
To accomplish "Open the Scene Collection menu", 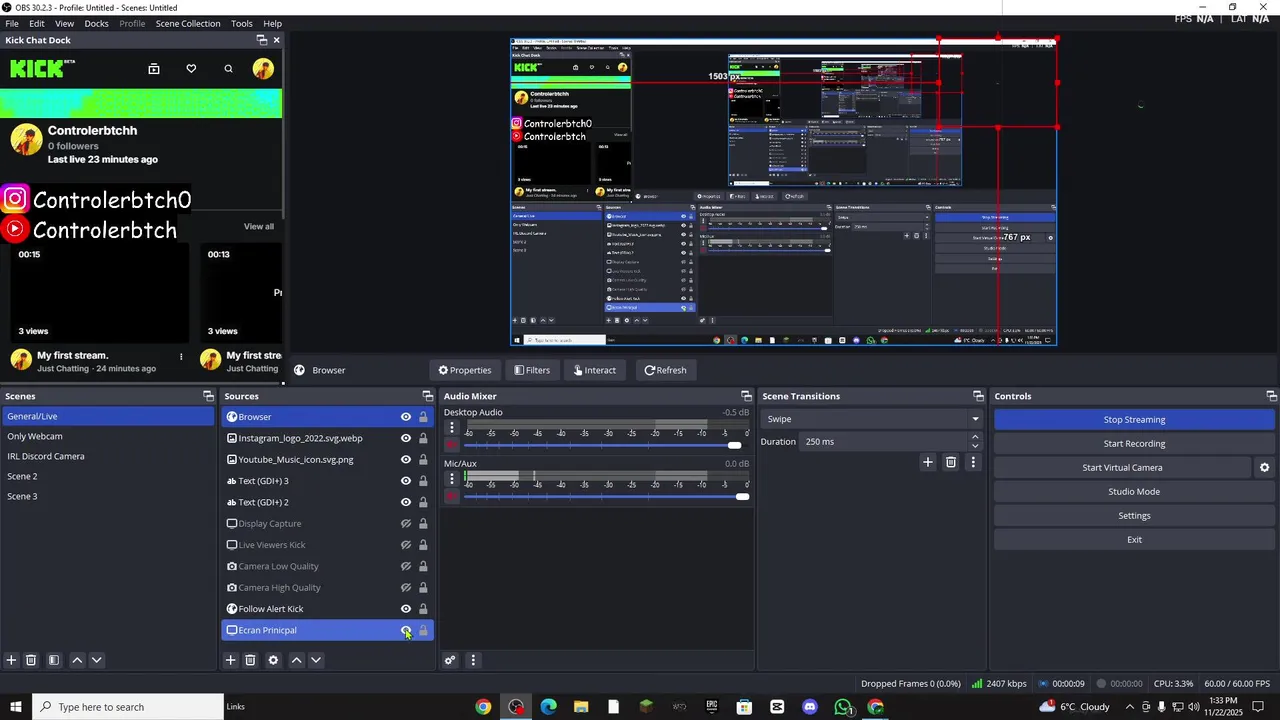I will coord(188,23).
